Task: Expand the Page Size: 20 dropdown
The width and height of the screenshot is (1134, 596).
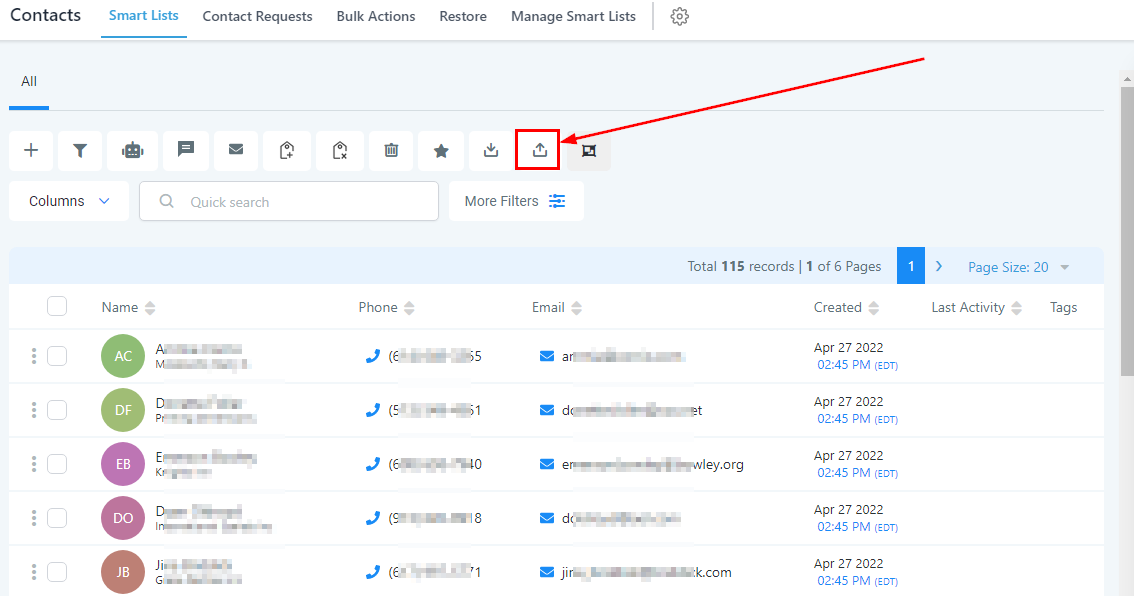Action: [1018, 267]
